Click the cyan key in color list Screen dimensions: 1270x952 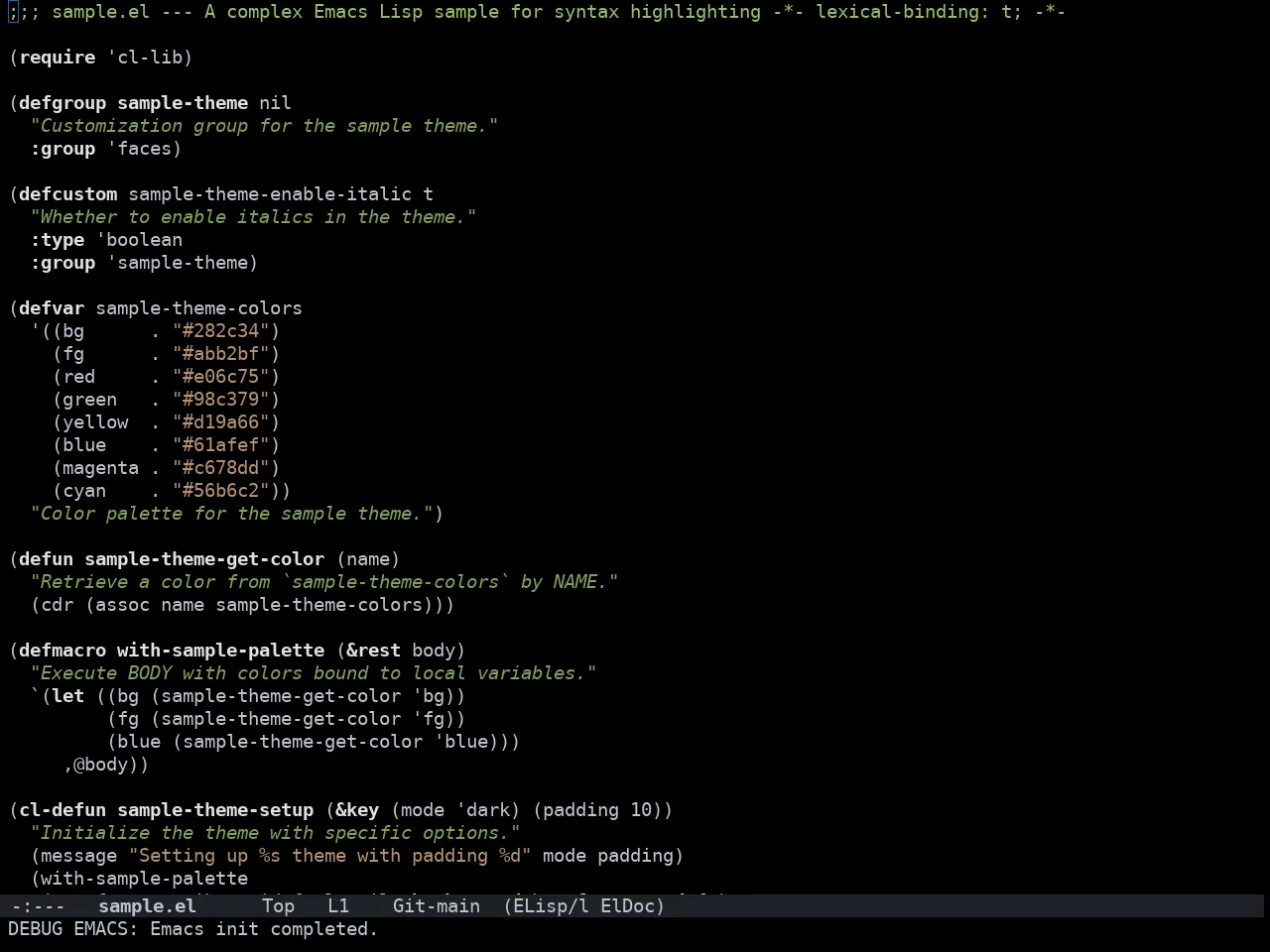click(84, 491)
